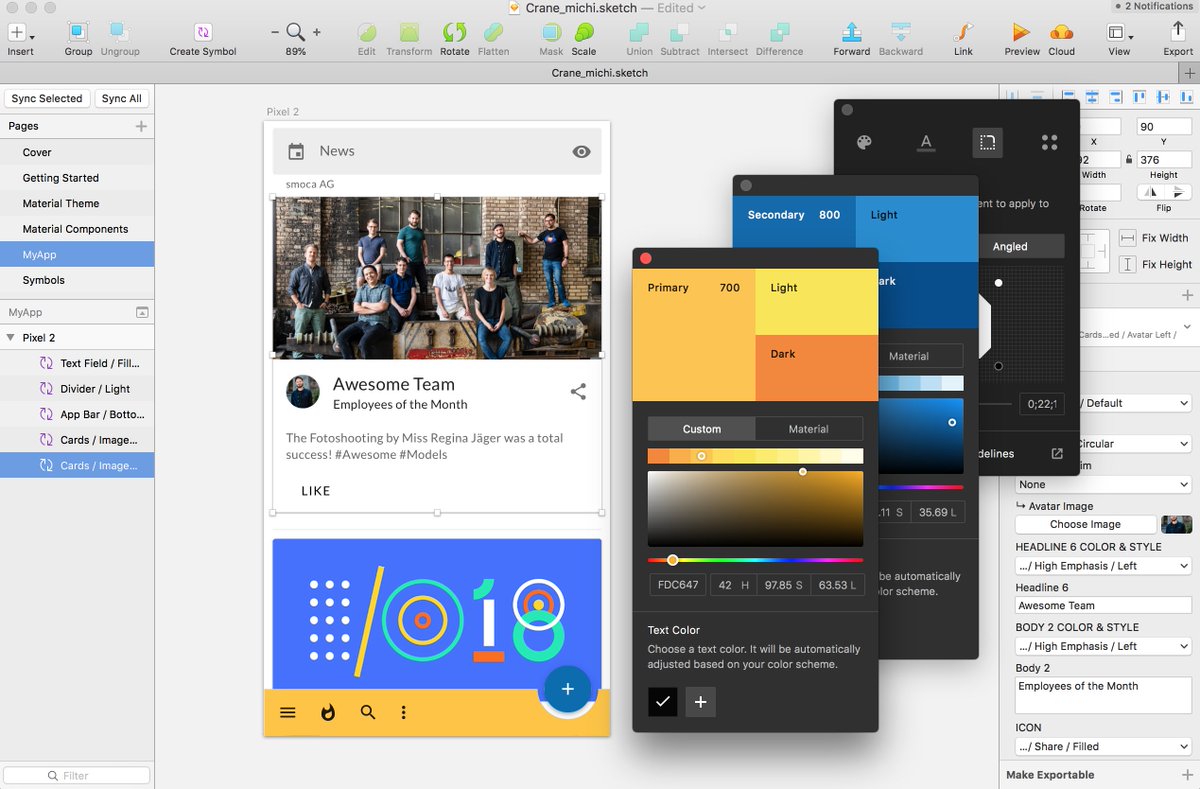Click the Ungroup toolbar icon
Image resolution: width=1200 pixels, height=789 pixels.
pos(119,33)
